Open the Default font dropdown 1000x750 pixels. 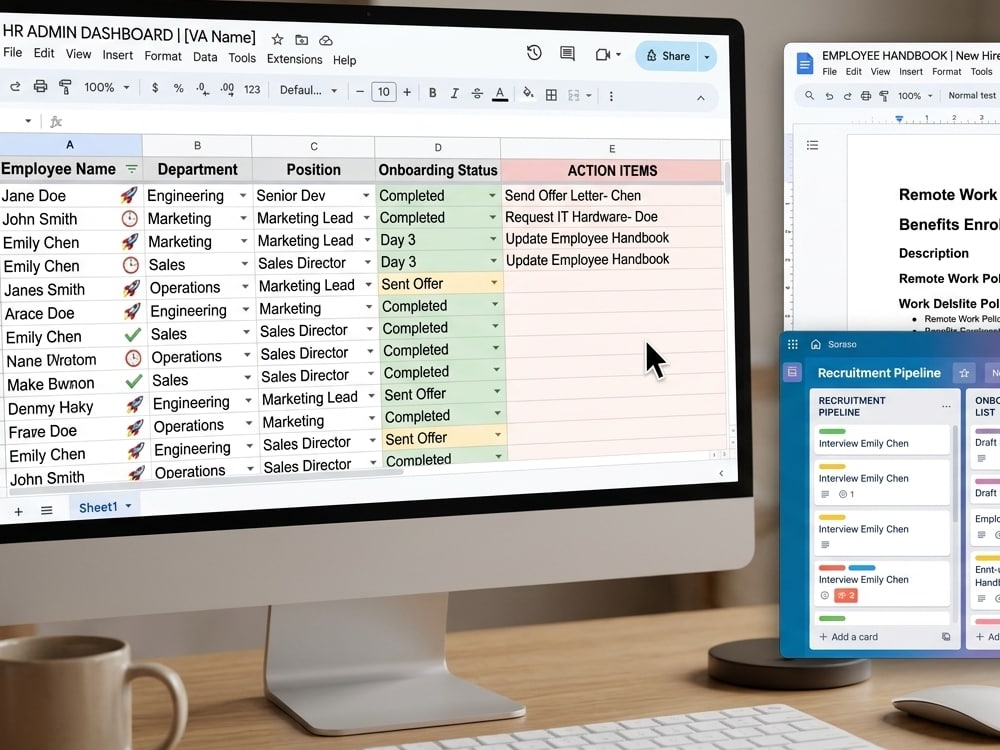coord(308,91)
